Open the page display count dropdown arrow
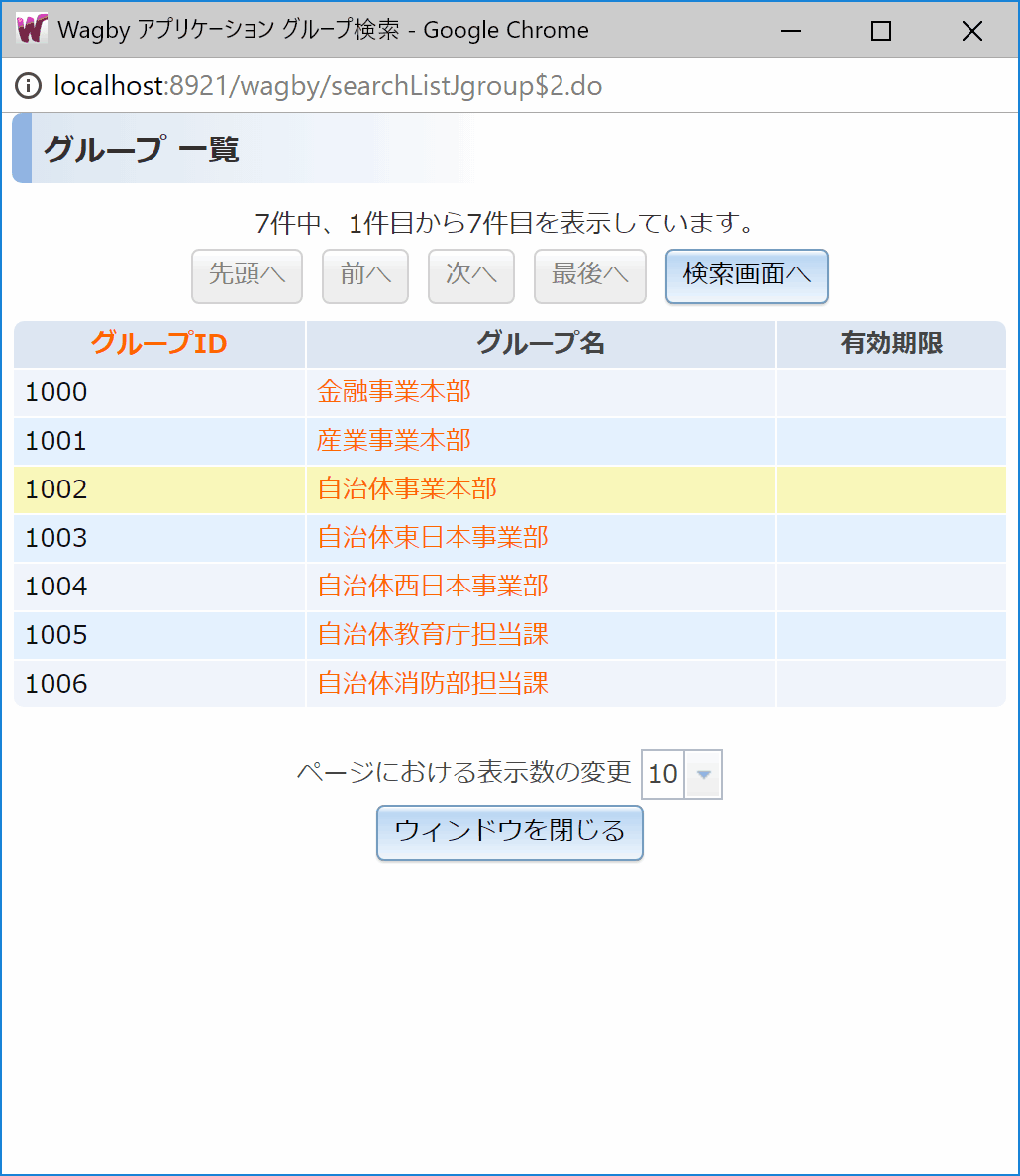This screenshot has height=1176, width=1020. (x=703, y=774)
